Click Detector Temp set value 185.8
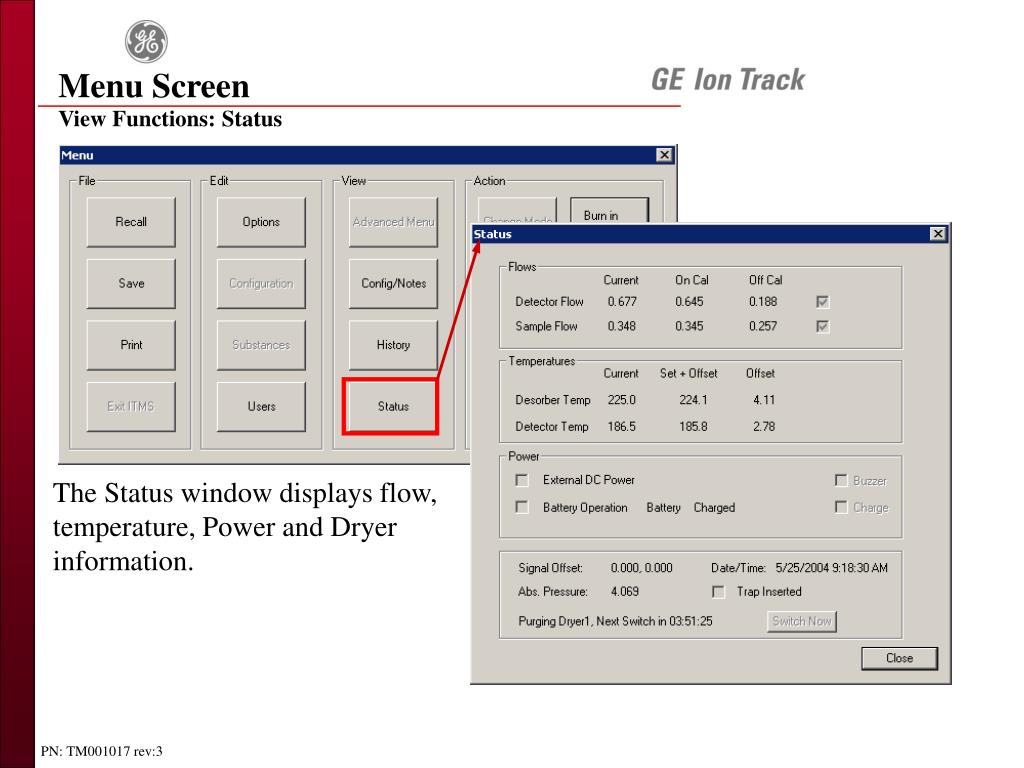The height and width of the screenshot is (768, 1024). tap(693, 426)
